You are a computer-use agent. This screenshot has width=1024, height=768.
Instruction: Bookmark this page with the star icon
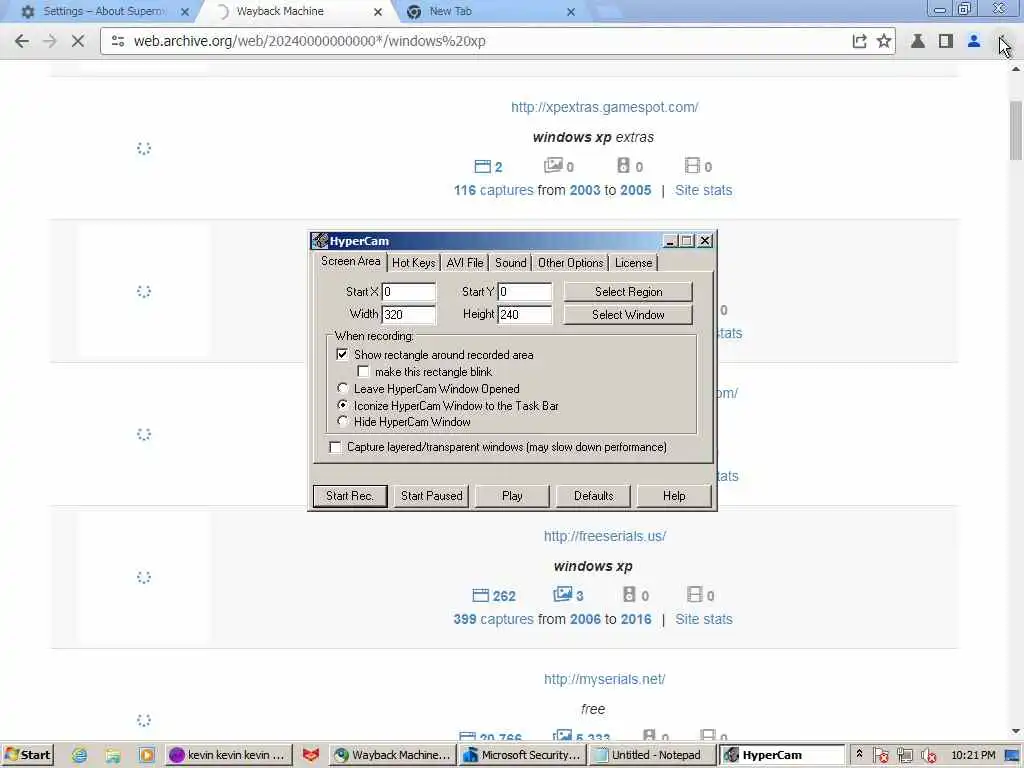[x=884, y=41]
